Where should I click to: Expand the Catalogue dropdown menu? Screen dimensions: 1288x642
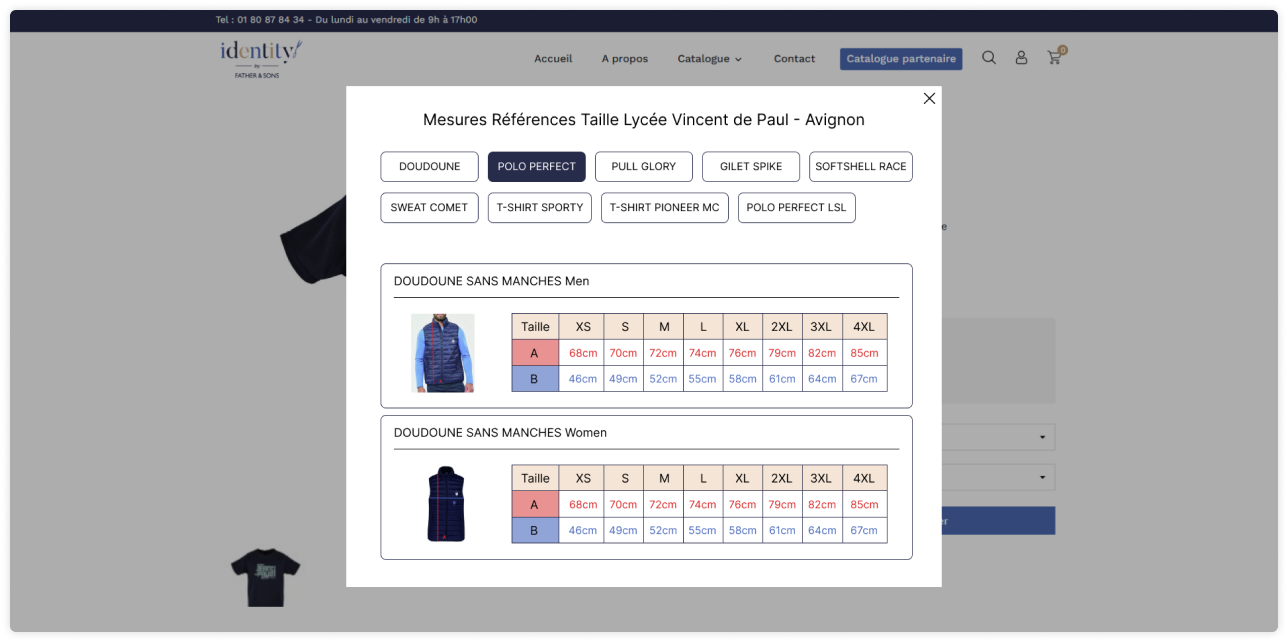pyautogui.click(x=709, y=59)
